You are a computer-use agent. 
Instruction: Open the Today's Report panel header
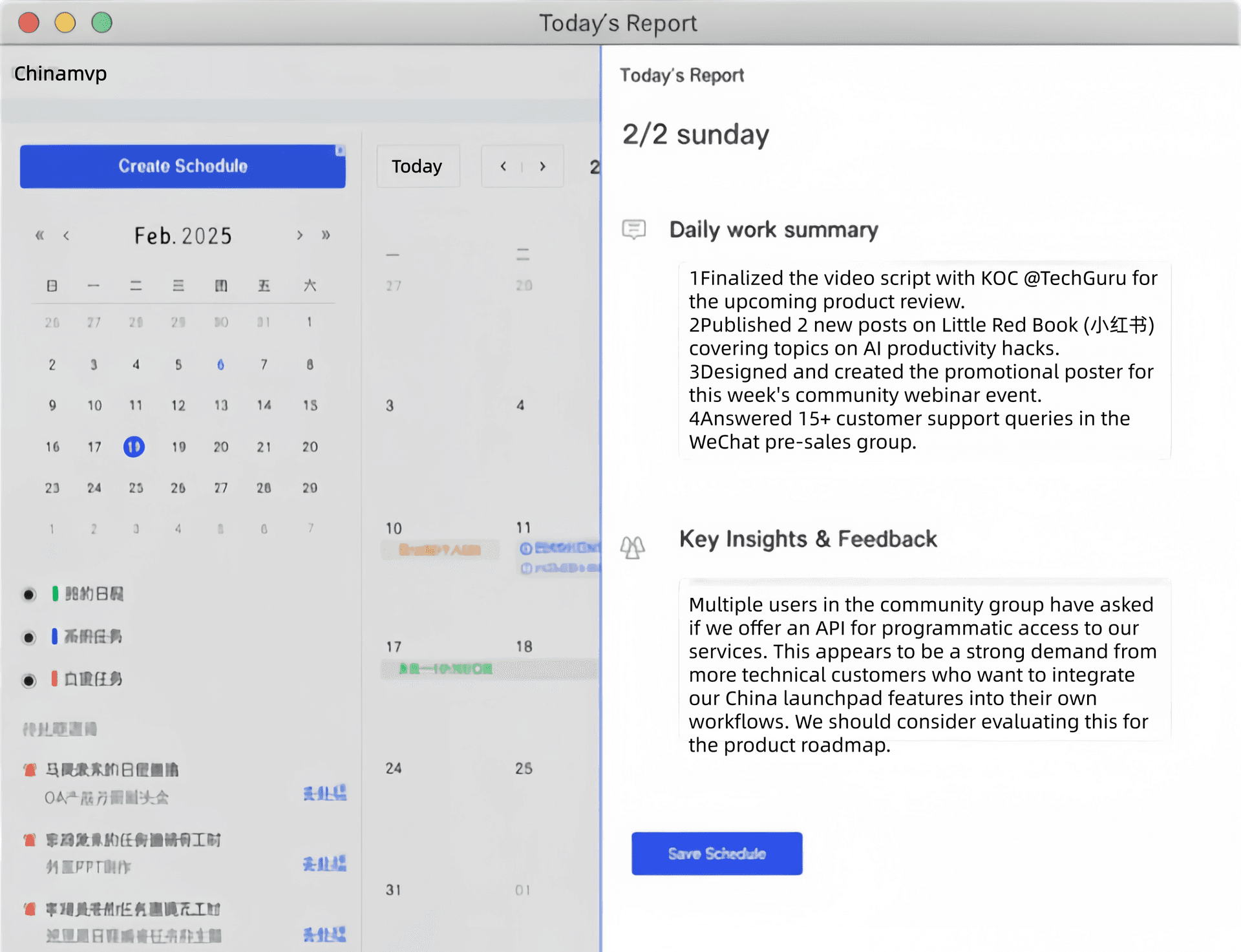click(x=681, y=75)
